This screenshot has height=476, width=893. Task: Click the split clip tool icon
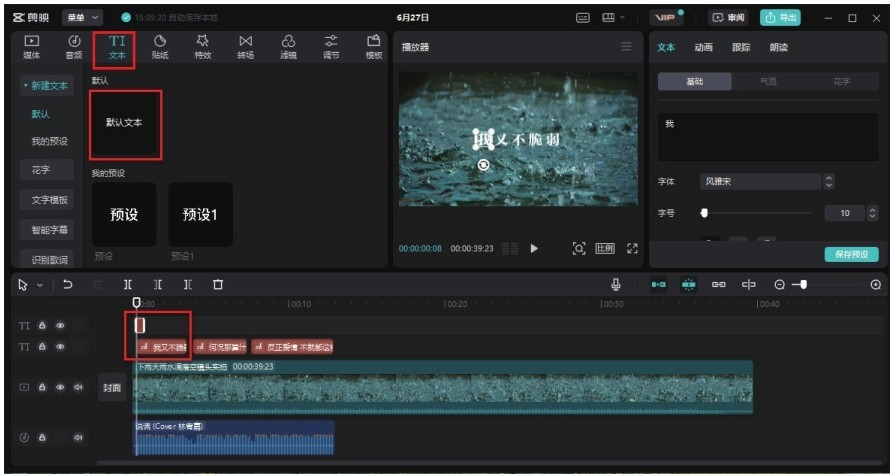pyautogui.click(x=128, y=284)
